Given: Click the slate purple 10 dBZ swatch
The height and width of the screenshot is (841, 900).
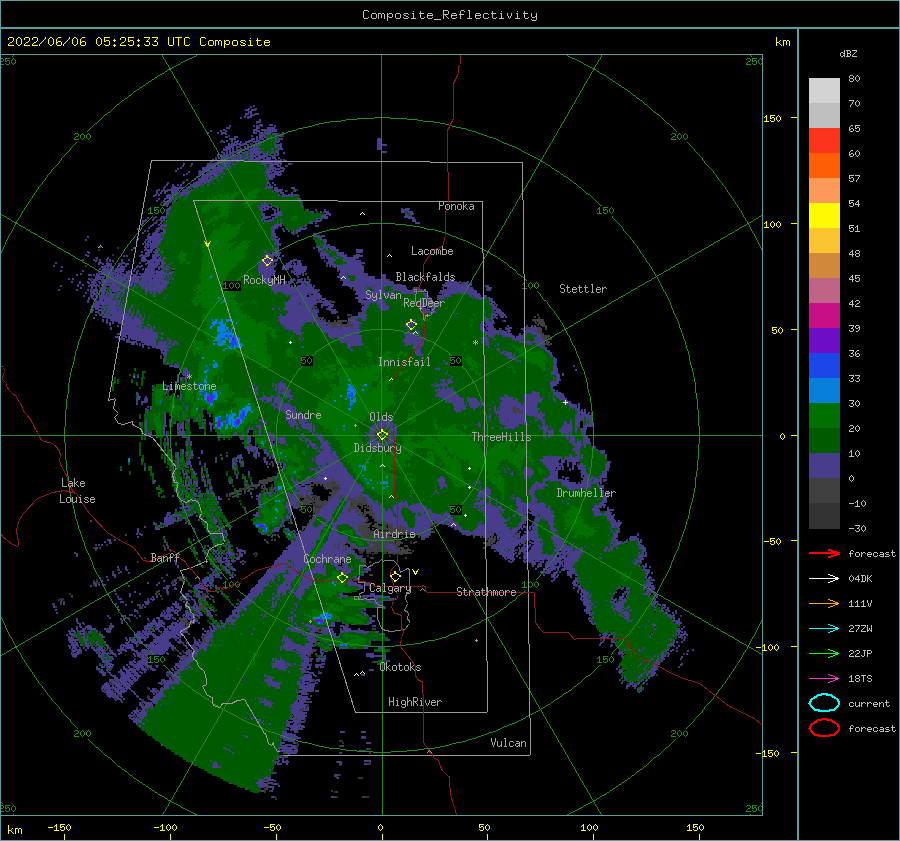Looking at the screenshot, I should 824,465.
